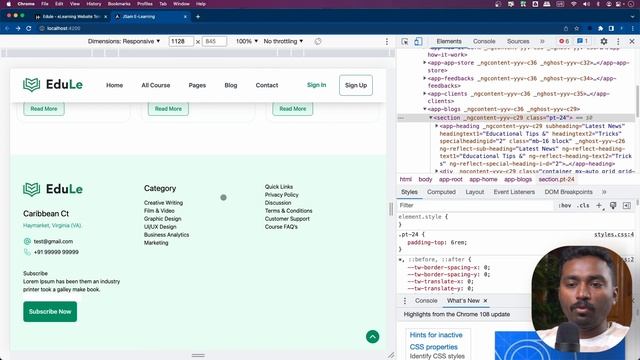
Task: Show more DevTools tabs chevron
Action: coord(542,41)
